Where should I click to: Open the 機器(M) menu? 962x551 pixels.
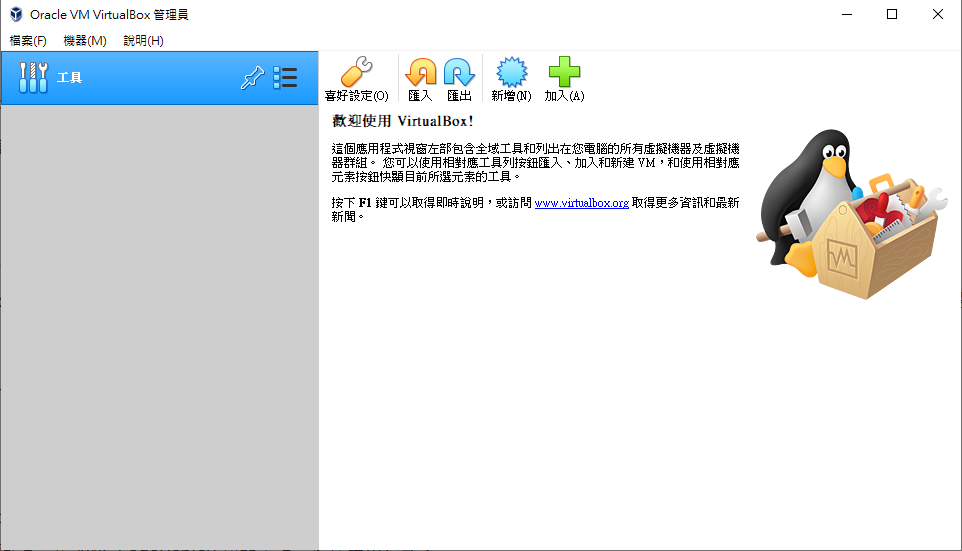tap(85, 40)
